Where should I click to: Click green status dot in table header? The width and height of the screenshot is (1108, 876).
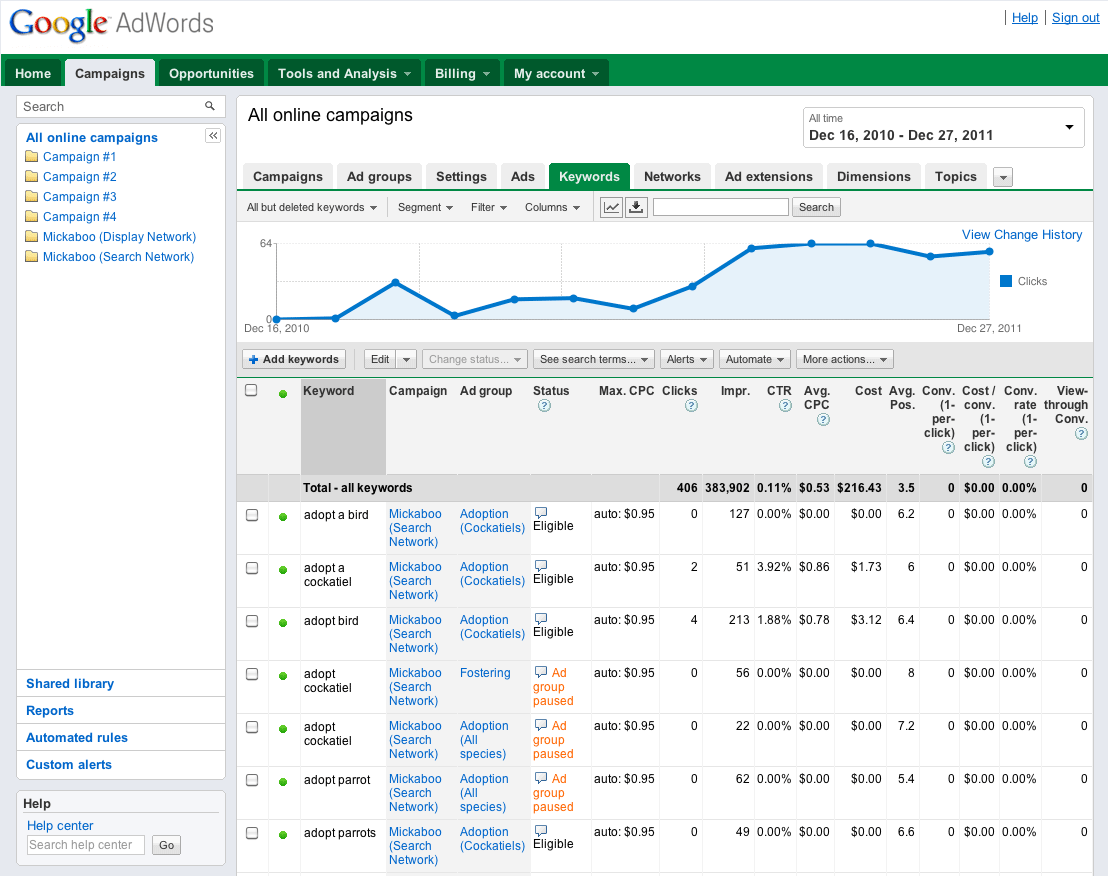click(283, 393)
